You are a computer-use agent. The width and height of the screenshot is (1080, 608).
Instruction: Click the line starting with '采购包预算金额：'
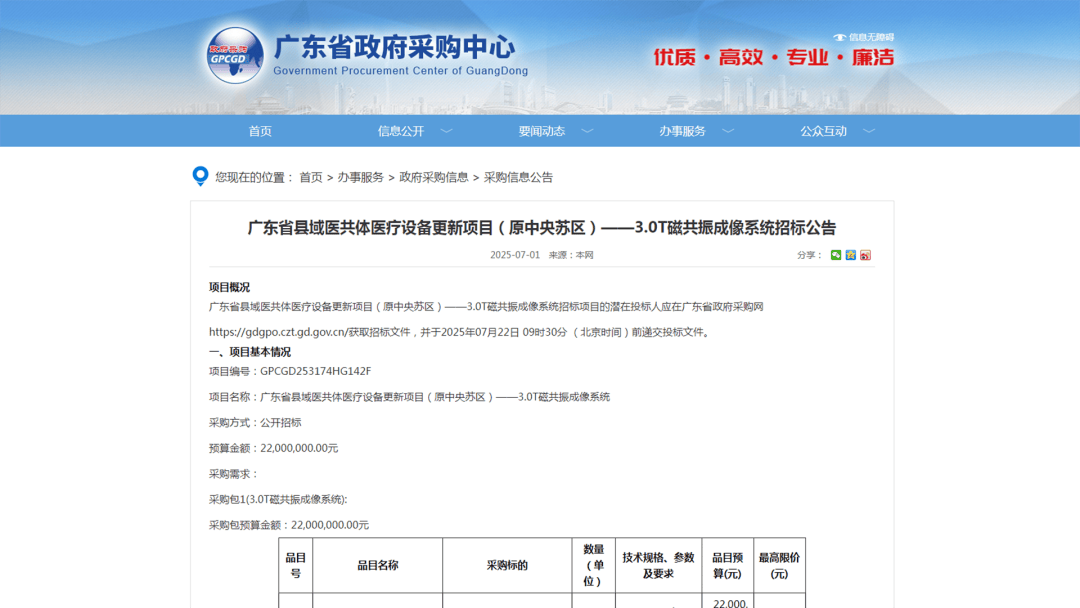(289, 525)
